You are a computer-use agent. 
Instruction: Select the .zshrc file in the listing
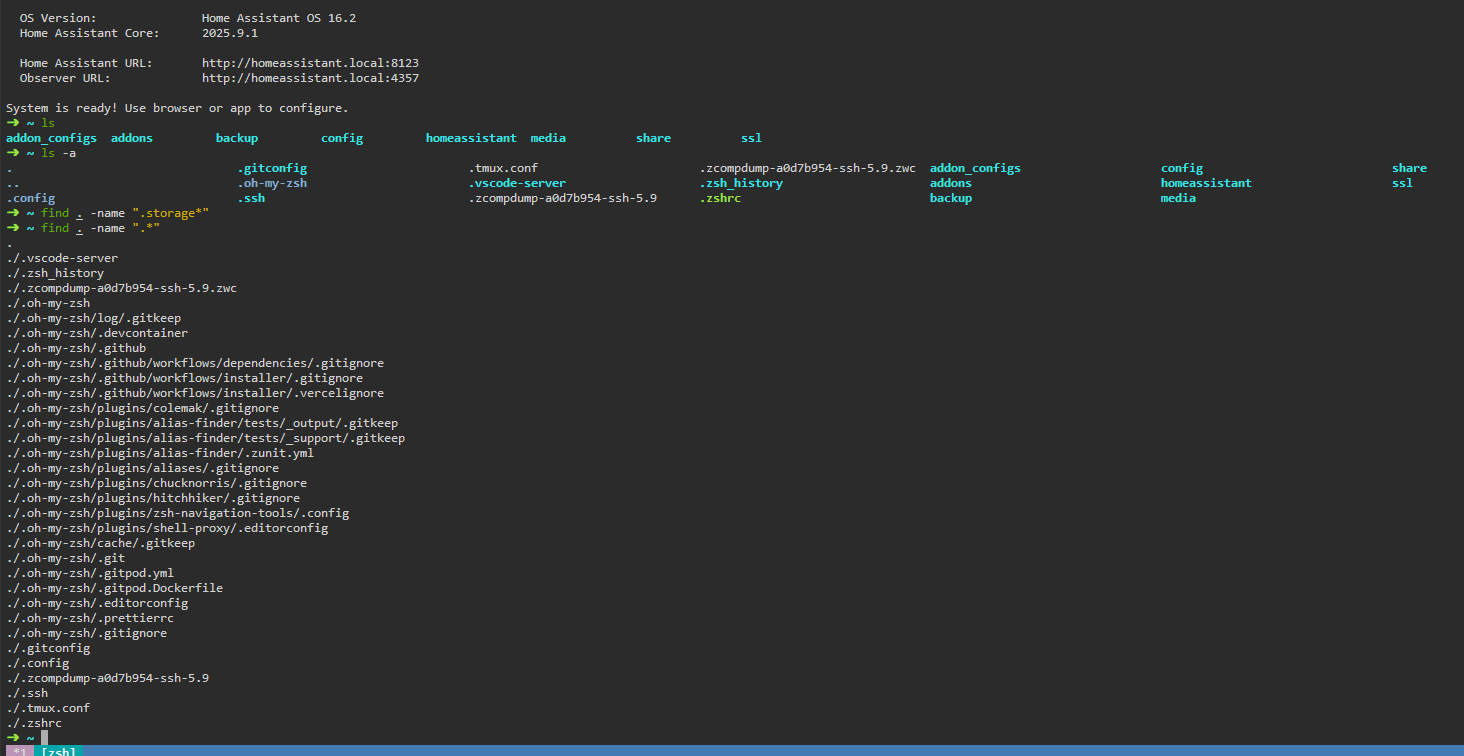(721, 197)
